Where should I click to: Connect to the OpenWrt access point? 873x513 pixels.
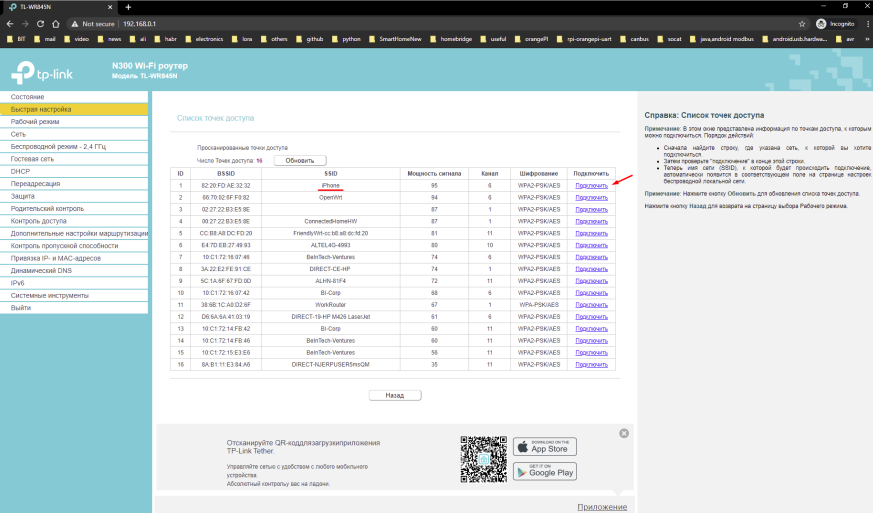[x=591, y=198]
